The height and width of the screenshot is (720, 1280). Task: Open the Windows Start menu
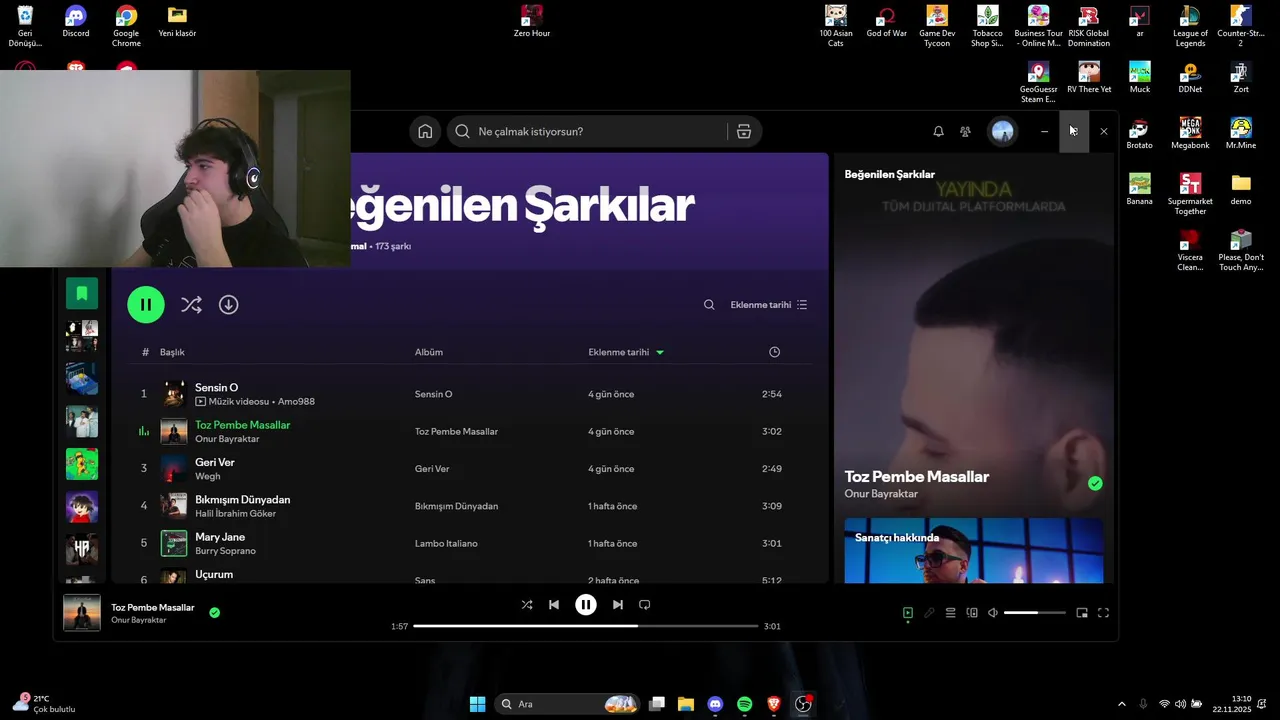pos(478,704)
